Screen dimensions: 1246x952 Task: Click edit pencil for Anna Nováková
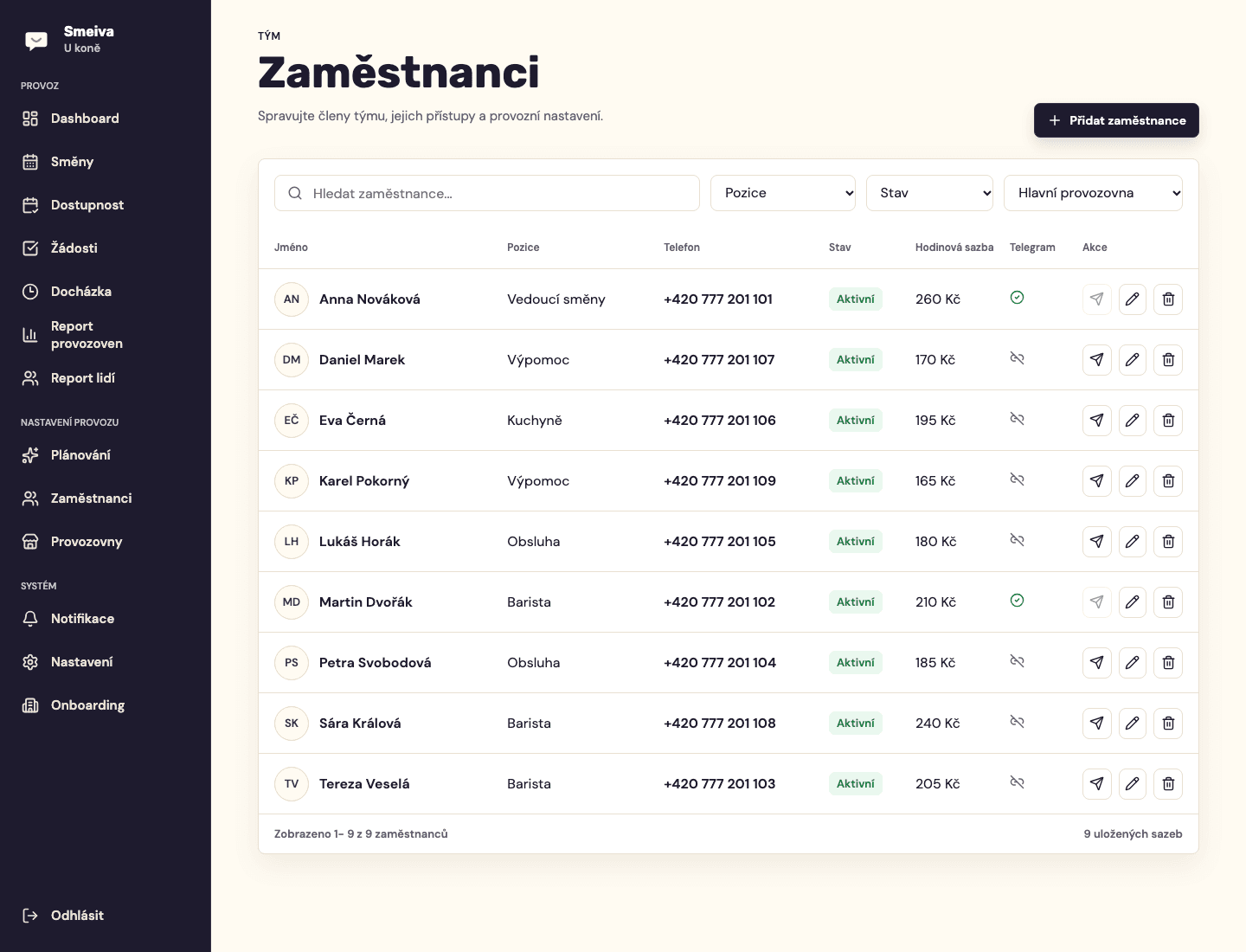point(1132,299)
